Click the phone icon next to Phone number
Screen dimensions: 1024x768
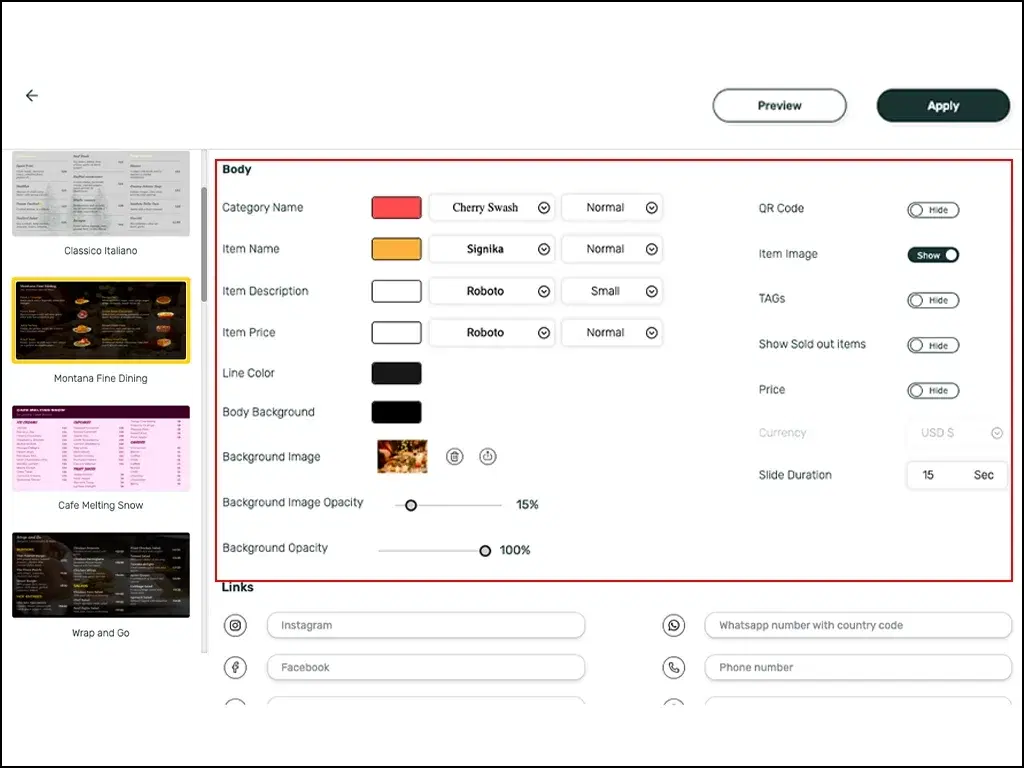[x=673, y=667]
